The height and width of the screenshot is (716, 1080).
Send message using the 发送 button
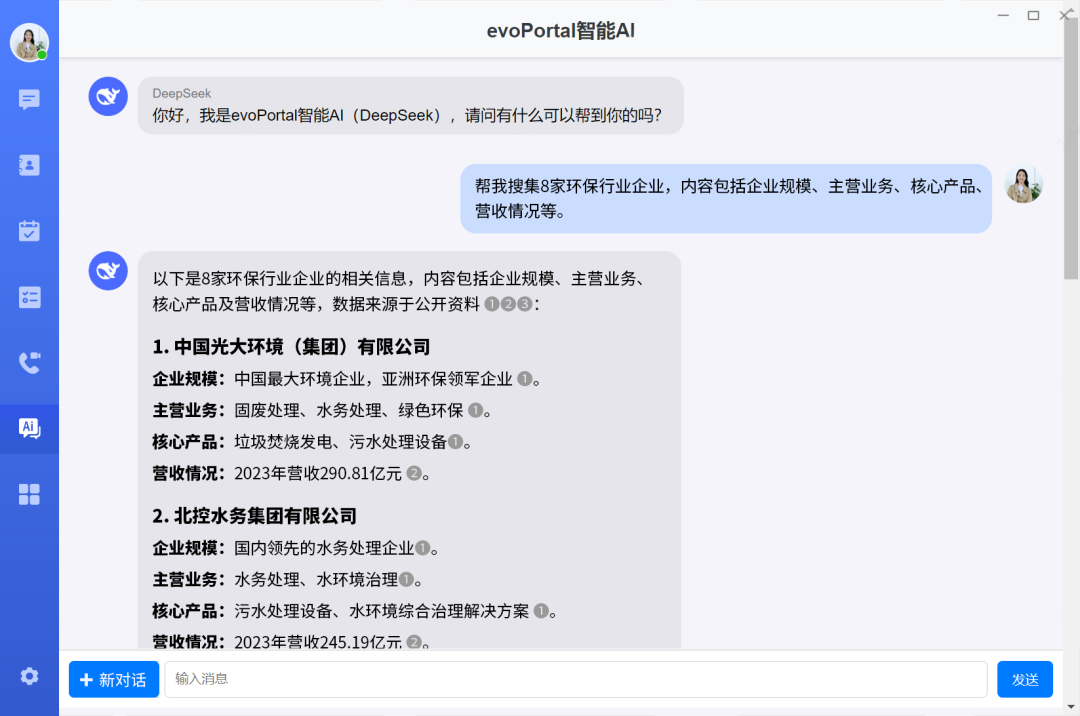pos(1024,679)
